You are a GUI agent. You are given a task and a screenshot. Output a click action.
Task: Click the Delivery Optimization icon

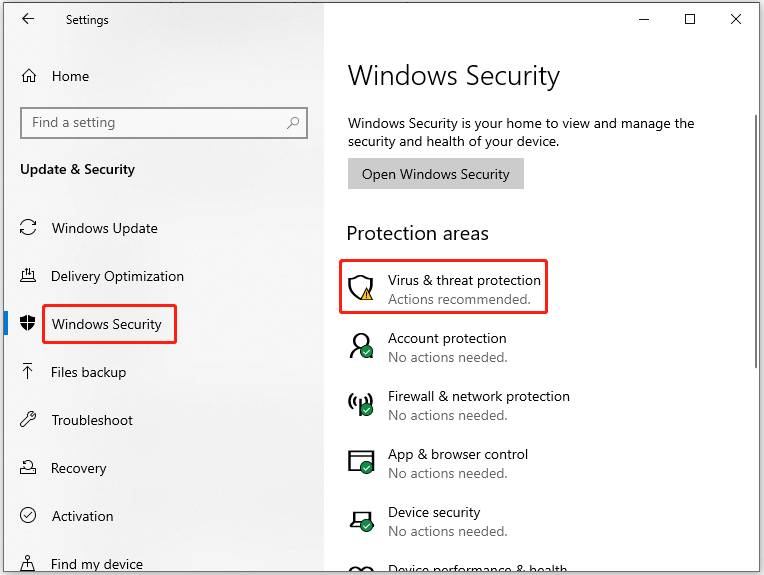tap(28, 276)
